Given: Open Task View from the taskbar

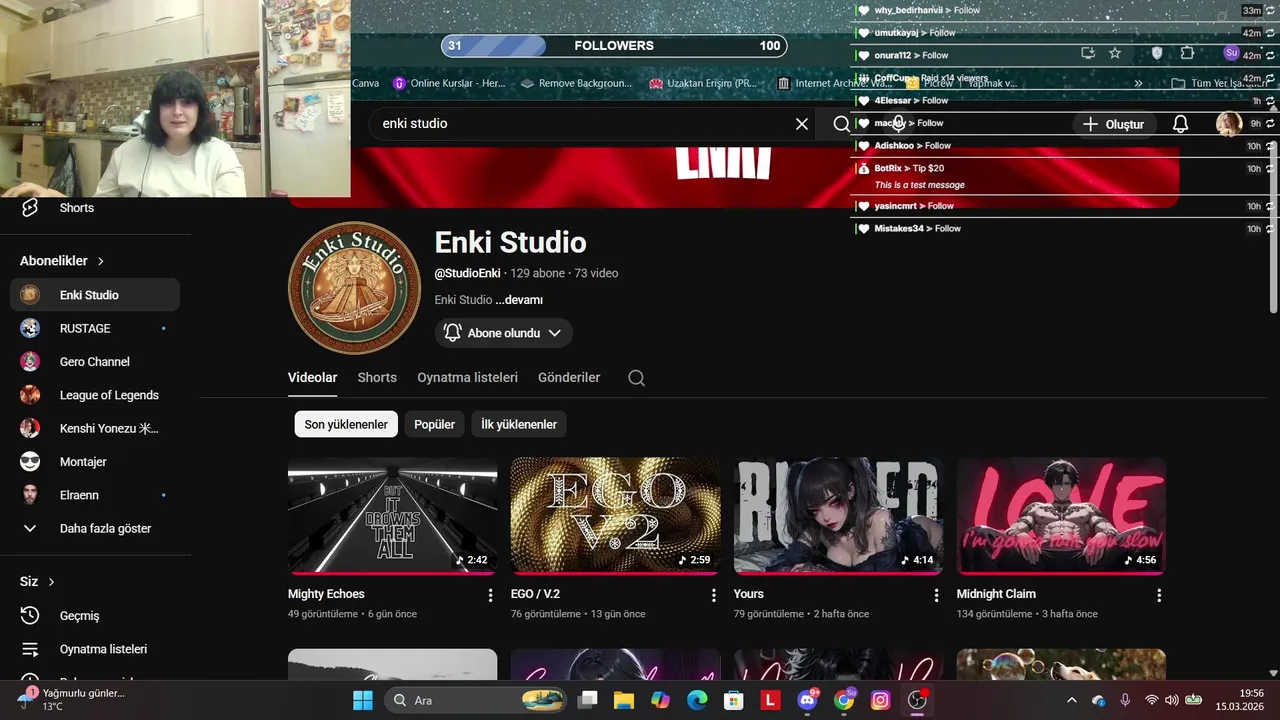Looking at the screenshot, I should [587, 700].
